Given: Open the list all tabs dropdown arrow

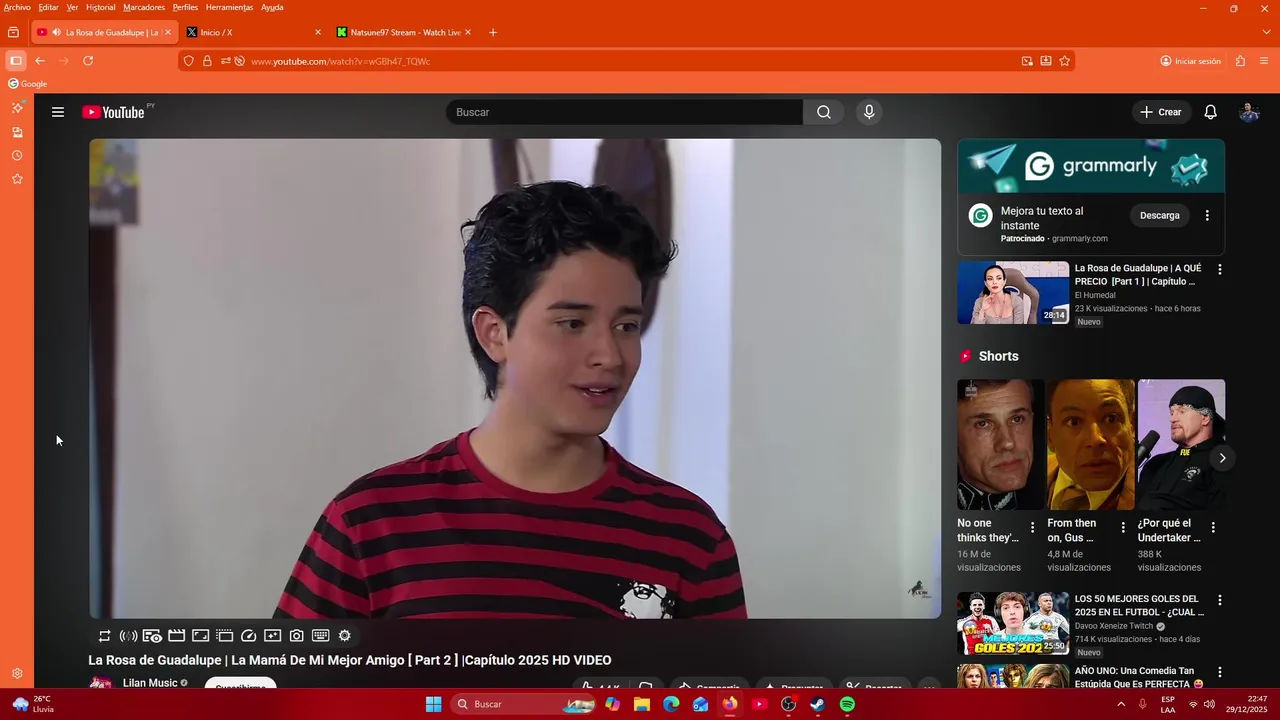Looking at the screenshot, I should point(1268,32).
